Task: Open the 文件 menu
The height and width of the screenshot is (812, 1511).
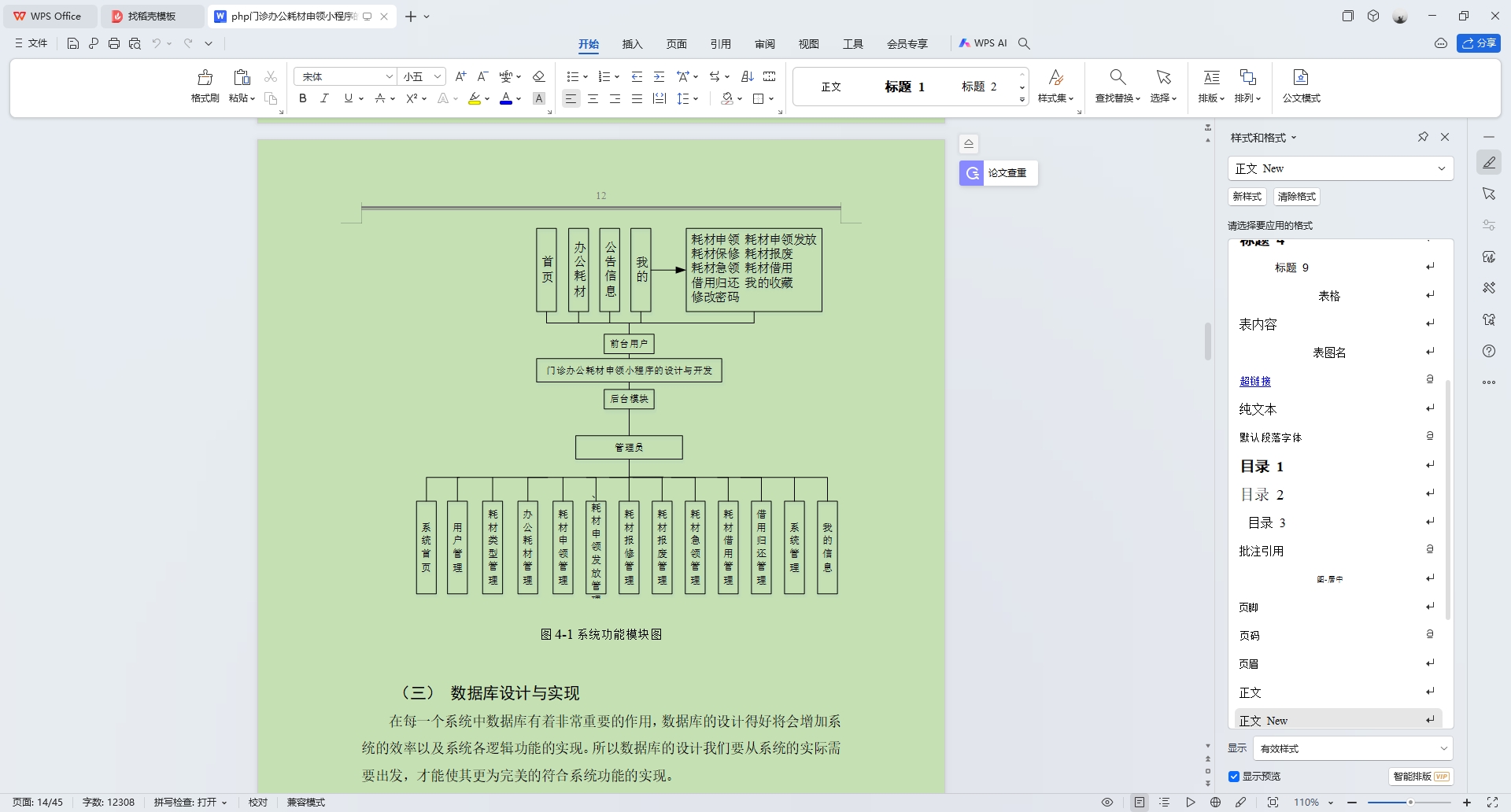Action: (31, 43)
